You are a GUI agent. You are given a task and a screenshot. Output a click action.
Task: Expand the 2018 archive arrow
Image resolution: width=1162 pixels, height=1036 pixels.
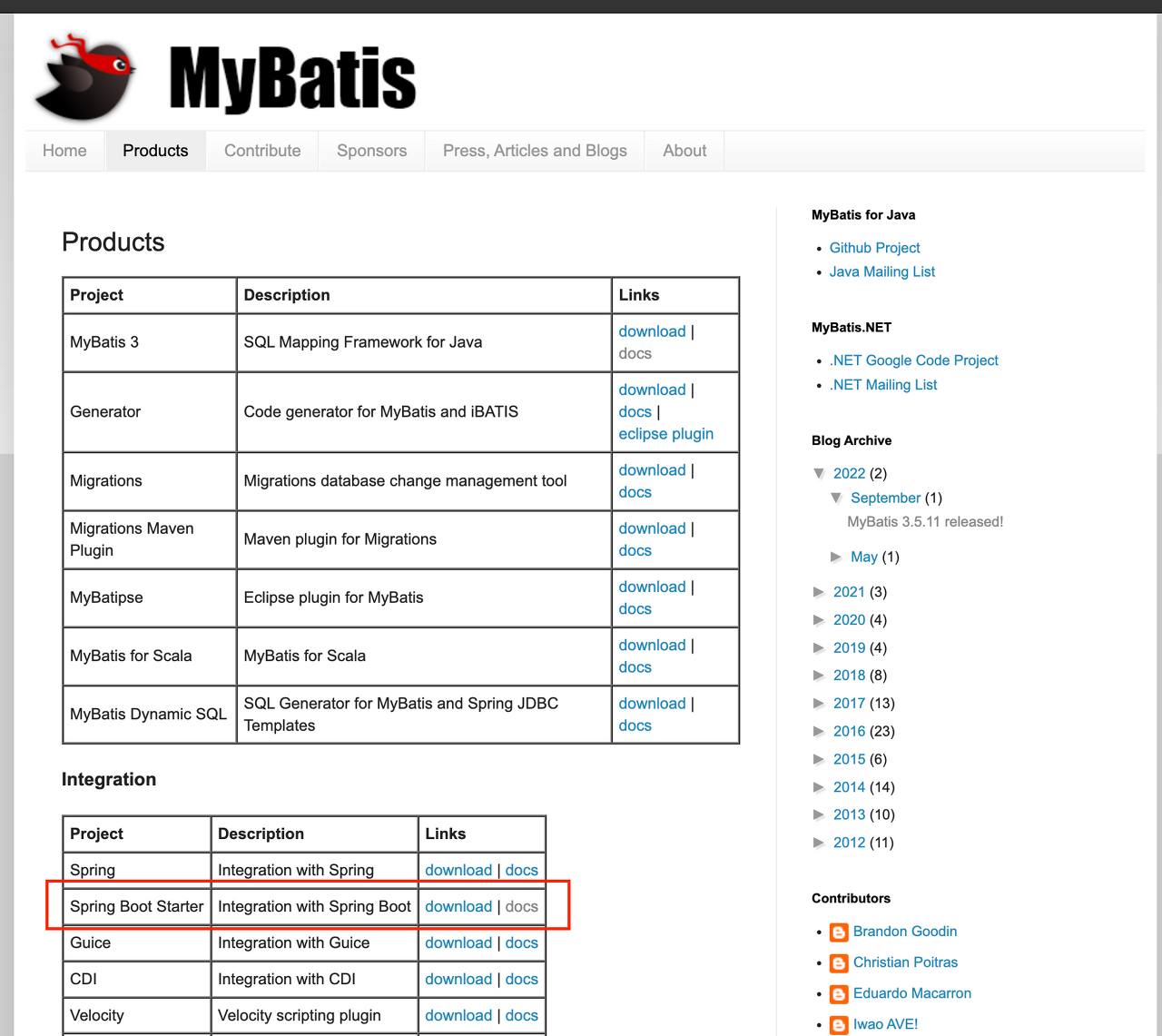pos(820,676)
